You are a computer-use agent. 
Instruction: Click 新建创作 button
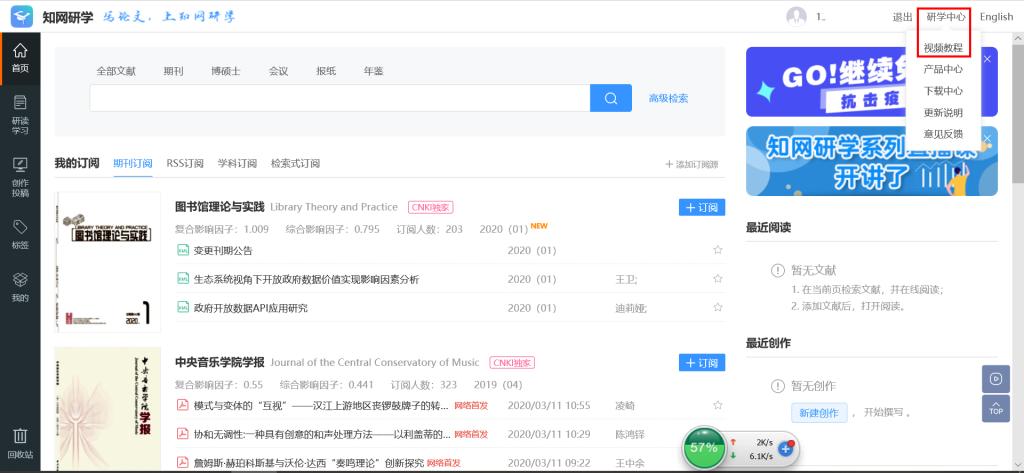819,412
